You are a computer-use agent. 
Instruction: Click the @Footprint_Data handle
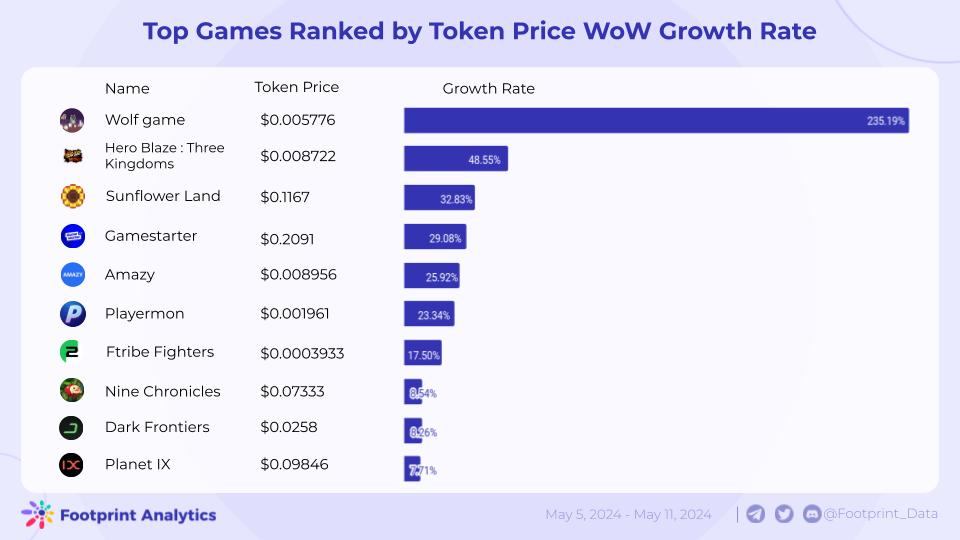point(880,514)
